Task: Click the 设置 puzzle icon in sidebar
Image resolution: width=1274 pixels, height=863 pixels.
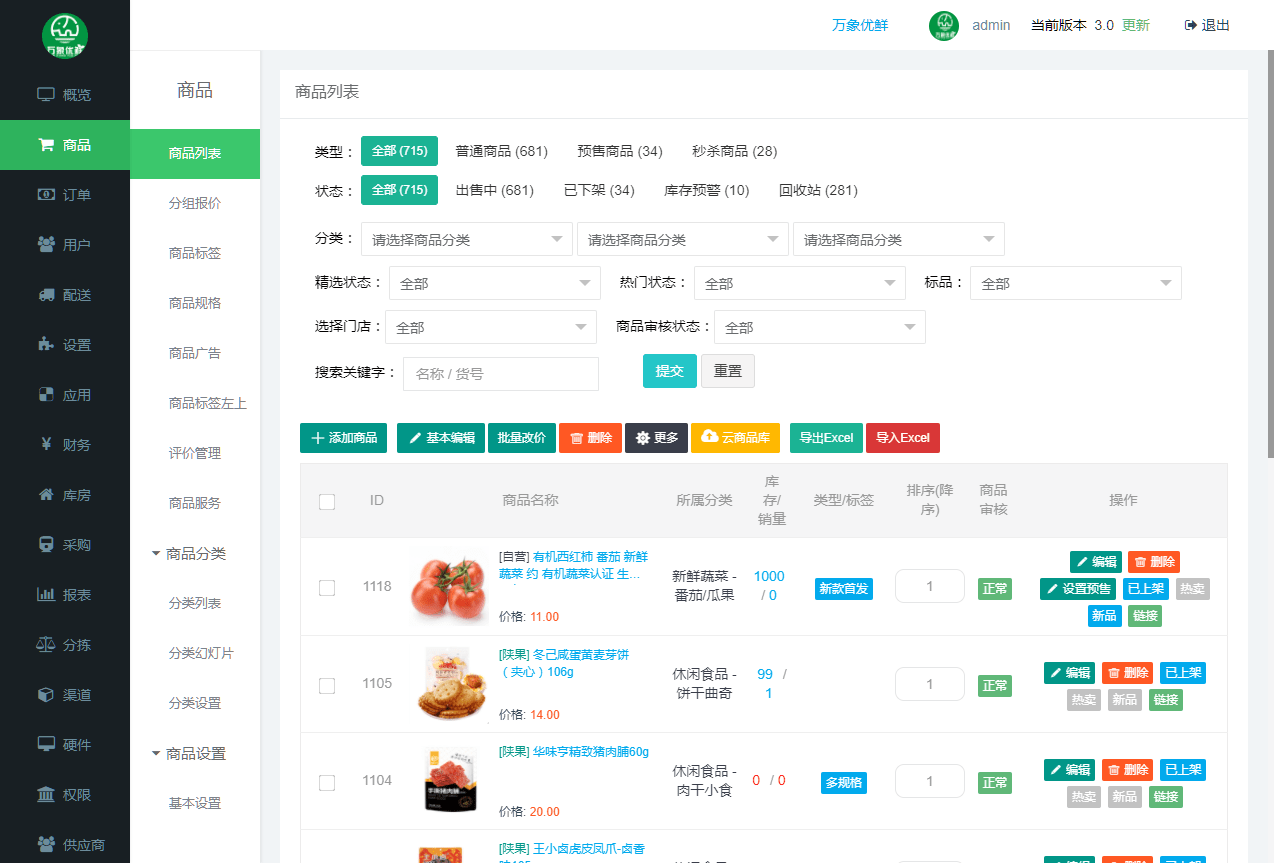Action: pyautogui.click(x=45, y=345)
